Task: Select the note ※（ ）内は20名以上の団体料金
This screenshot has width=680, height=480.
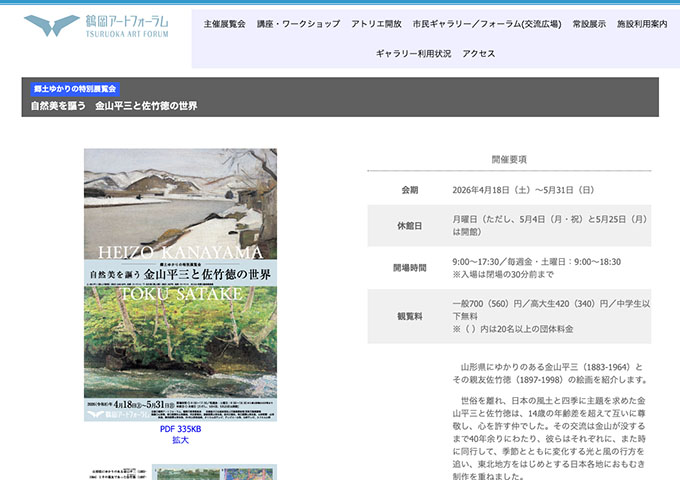Action: [513, 329]
